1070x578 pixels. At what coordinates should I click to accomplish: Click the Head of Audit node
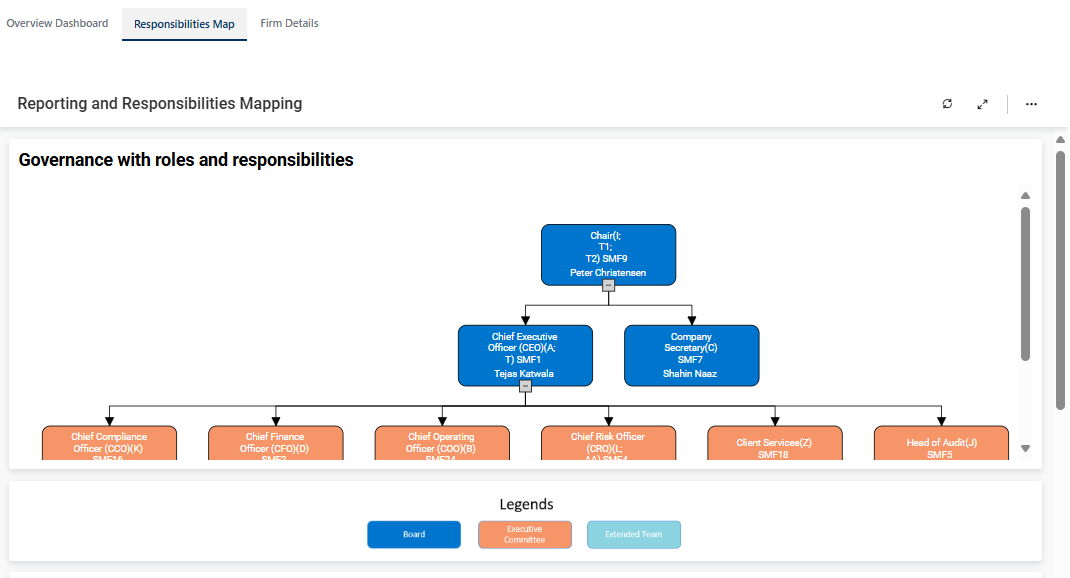pyautogui.click(x=941, y=443)
